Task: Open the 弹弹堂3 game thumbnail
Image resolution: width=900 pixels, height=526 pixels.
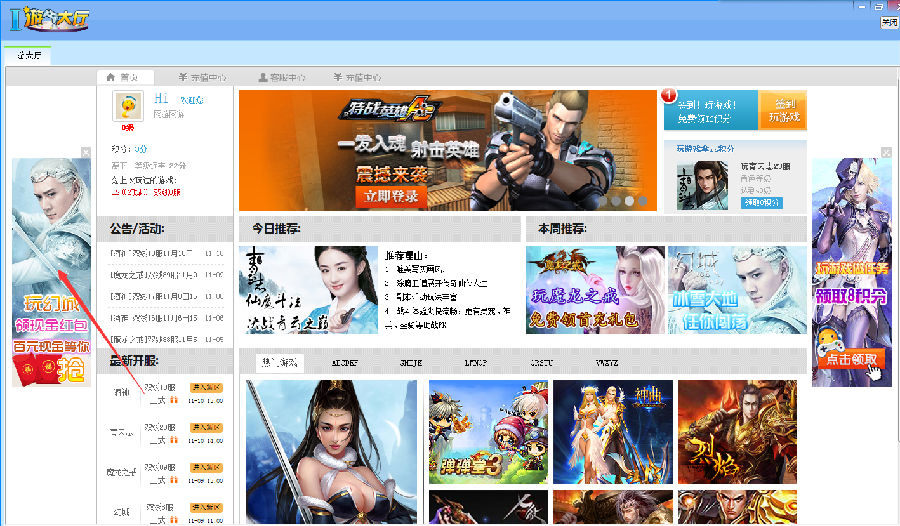Action: point(488,432)
